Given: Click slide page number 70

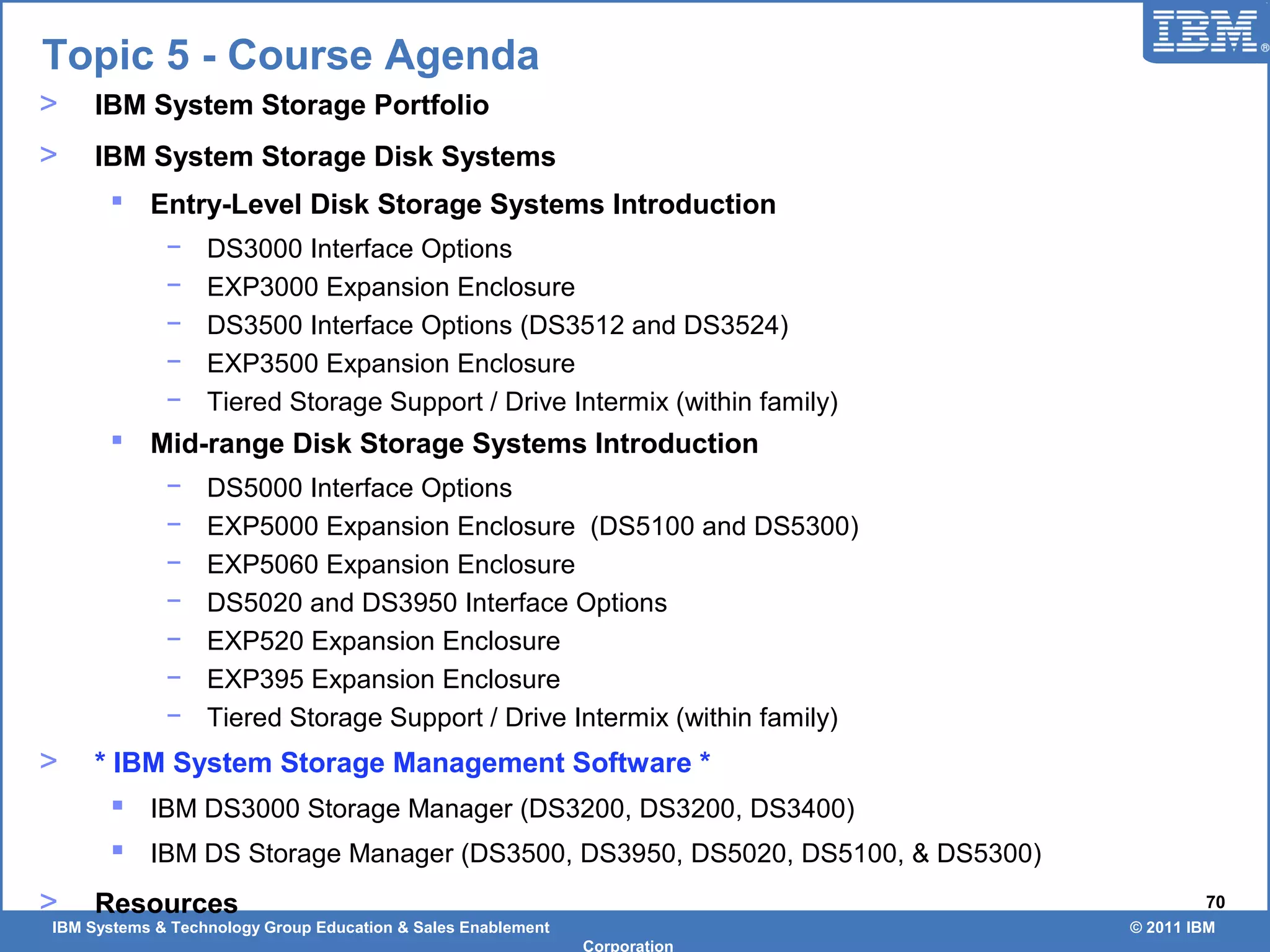Looking at the screenshot, I should tap(1215, 902).
